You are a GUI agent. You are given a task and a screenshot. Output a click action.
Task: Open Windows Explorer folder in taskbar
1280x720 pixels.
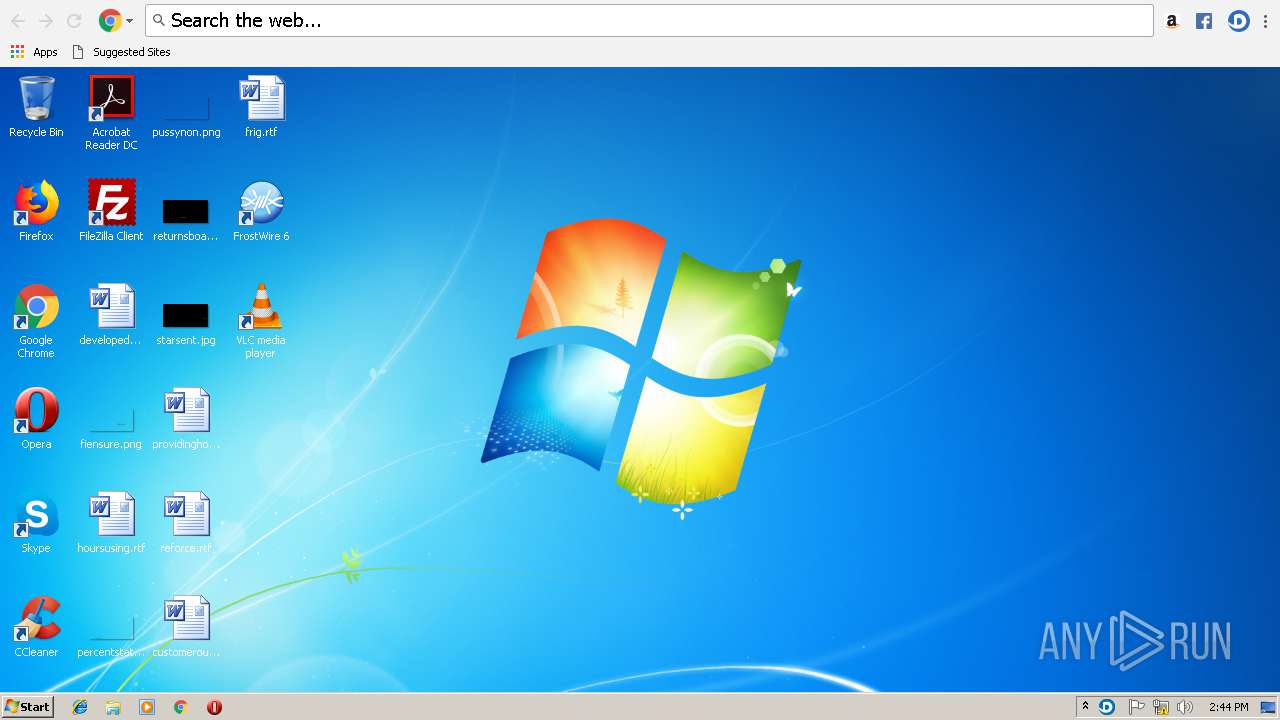(113, 707)
